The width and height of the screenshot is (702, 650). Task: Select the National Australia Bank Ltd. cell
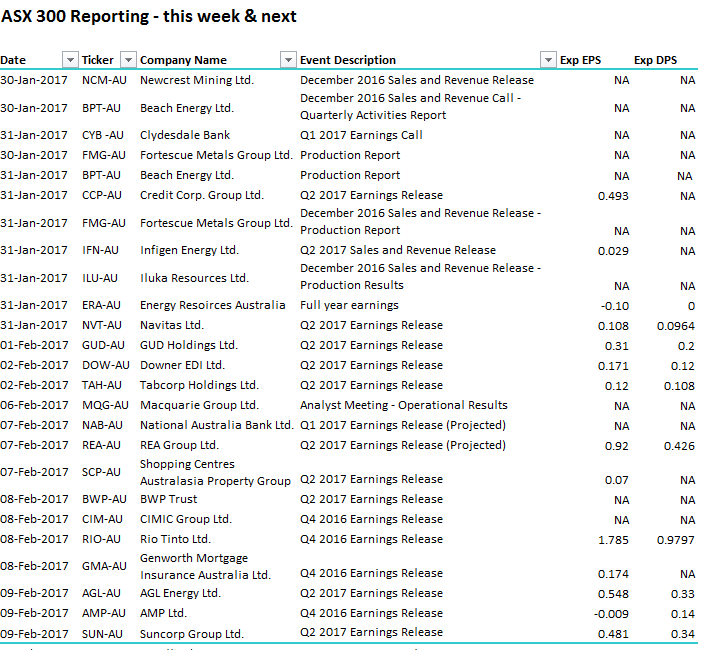[x=217, y=425]
